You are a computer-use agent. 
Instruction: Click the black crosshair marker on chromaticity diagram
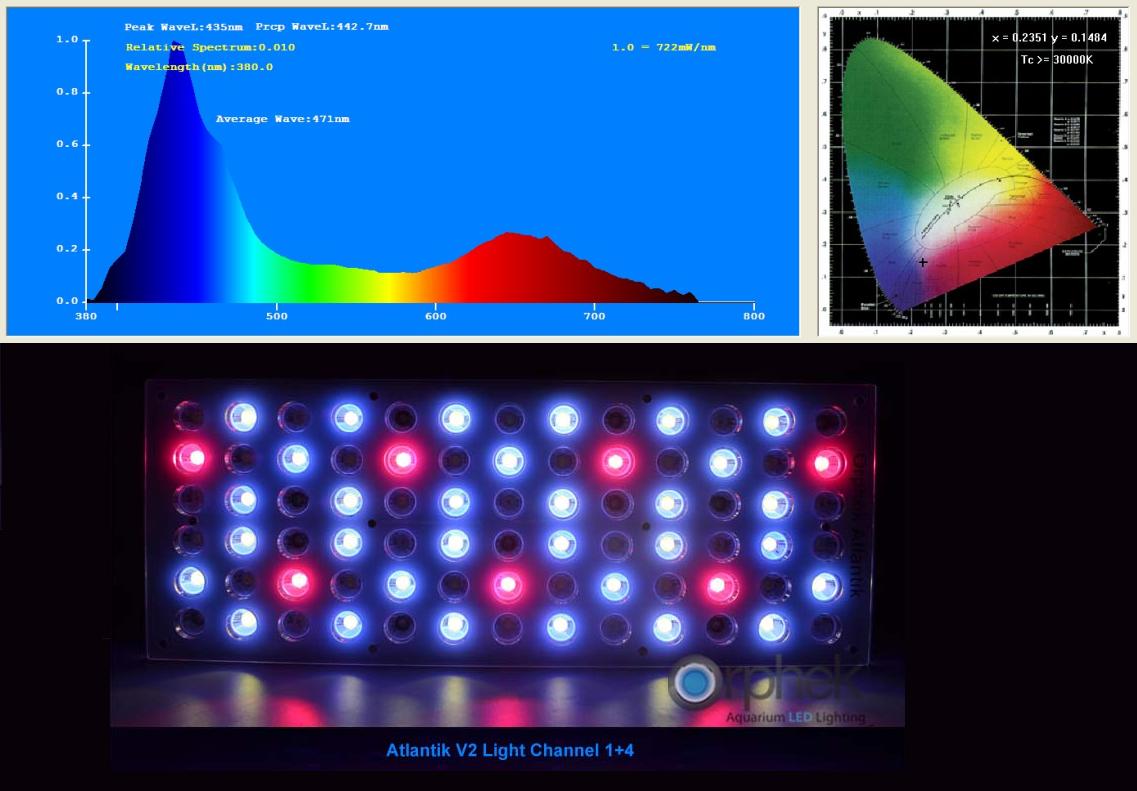(922, 262)
